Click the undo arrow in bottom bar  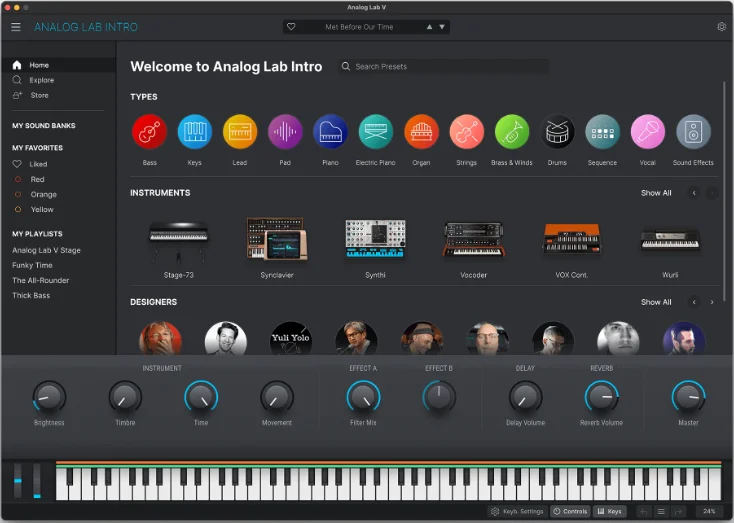644,512
